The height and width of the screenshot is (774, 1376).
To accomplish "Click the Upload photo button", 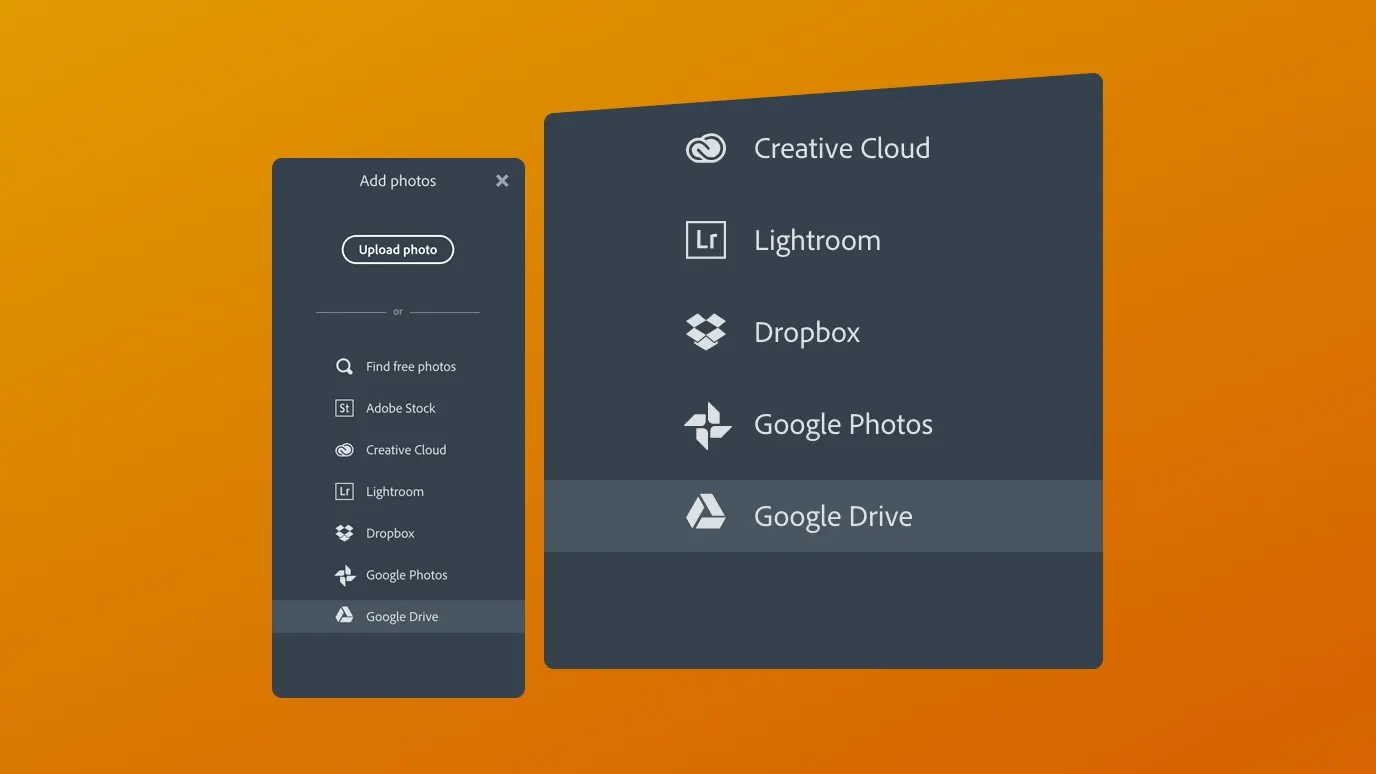I will (x=398, y=250).
